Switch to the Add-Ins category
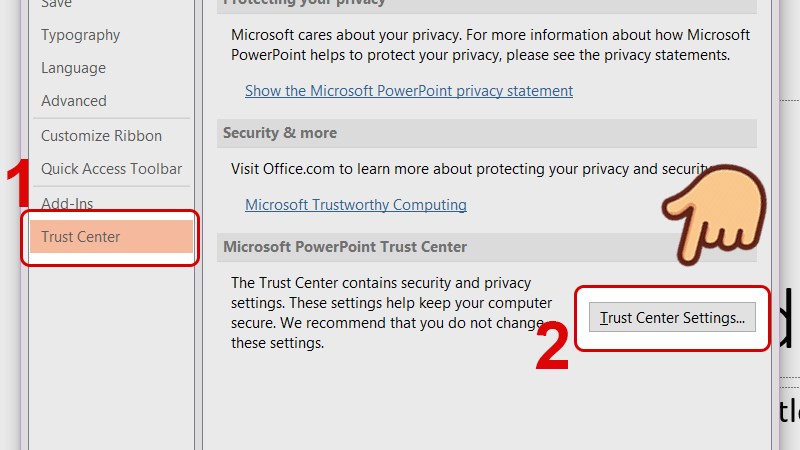Screen dimensions: 800x450 pos(67,203)
